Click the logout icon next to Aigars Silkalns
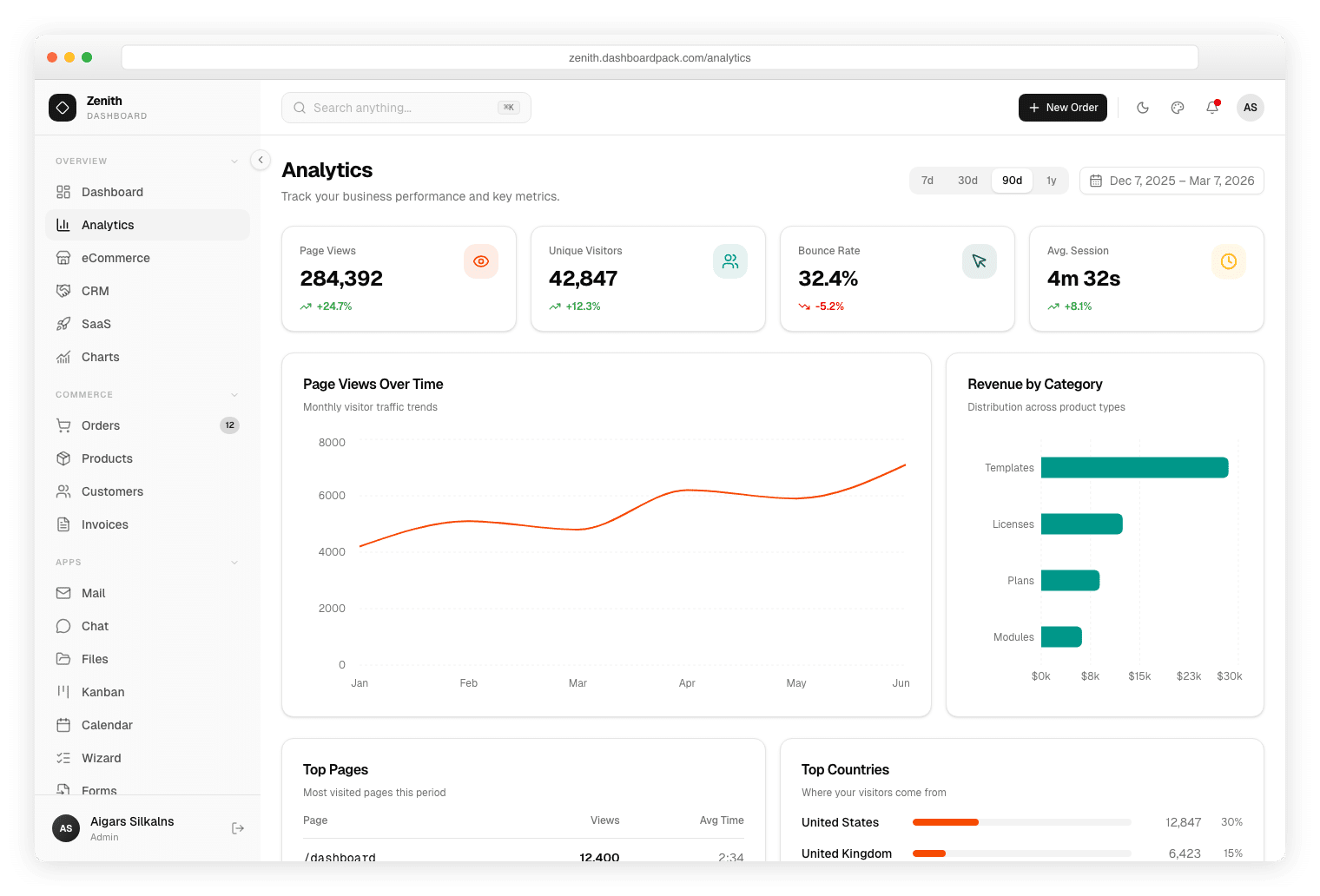Image resolution: width=1320 pixels, height=896 pixels. 238,827
